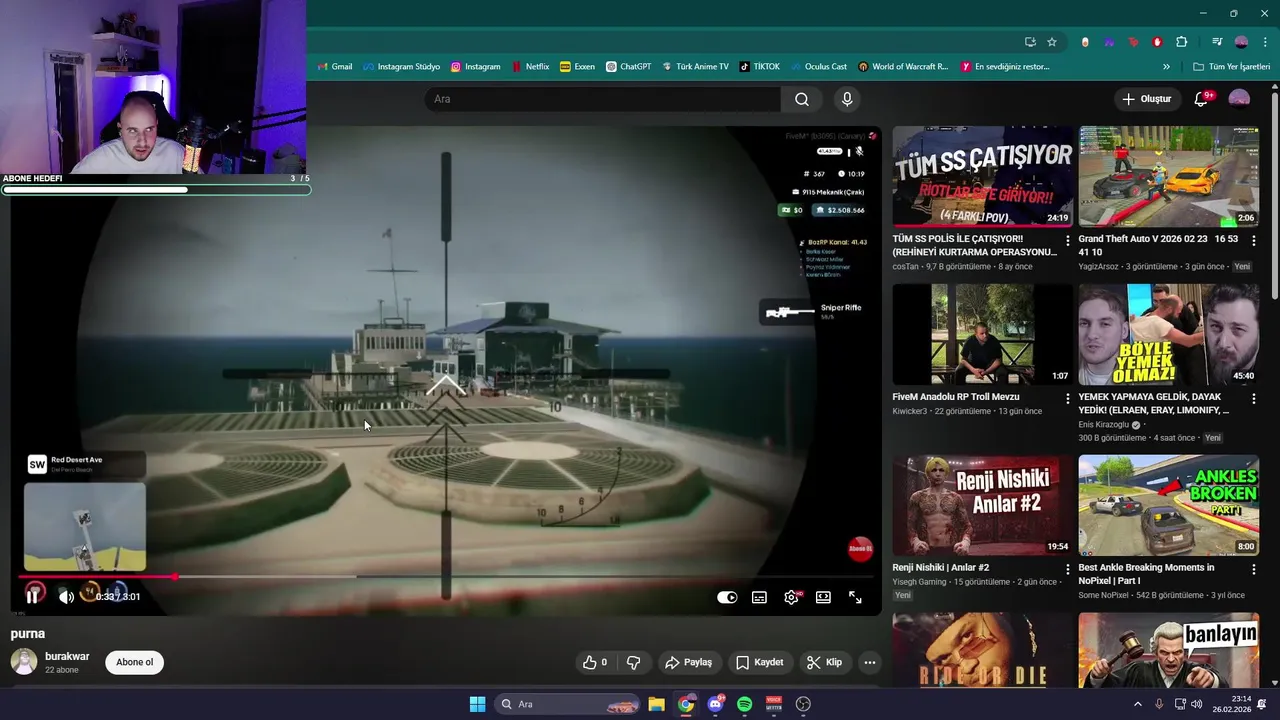Open the burakwar channel name link
This screenshot has height=720, width=1280.
(x=67, y=656)
